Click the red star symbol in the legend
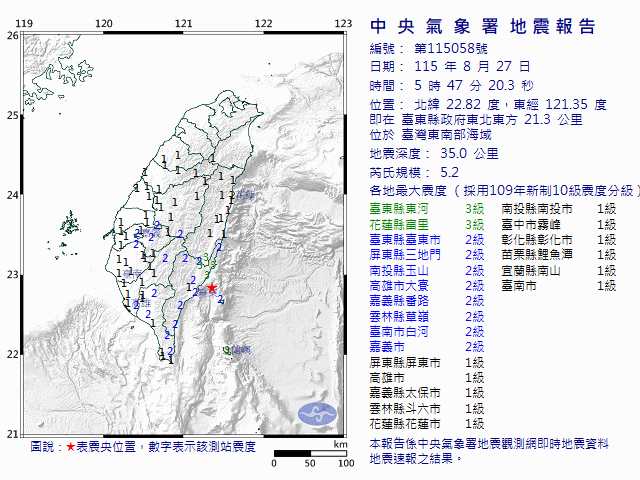The image size is (640, 480). click(71, 447)
